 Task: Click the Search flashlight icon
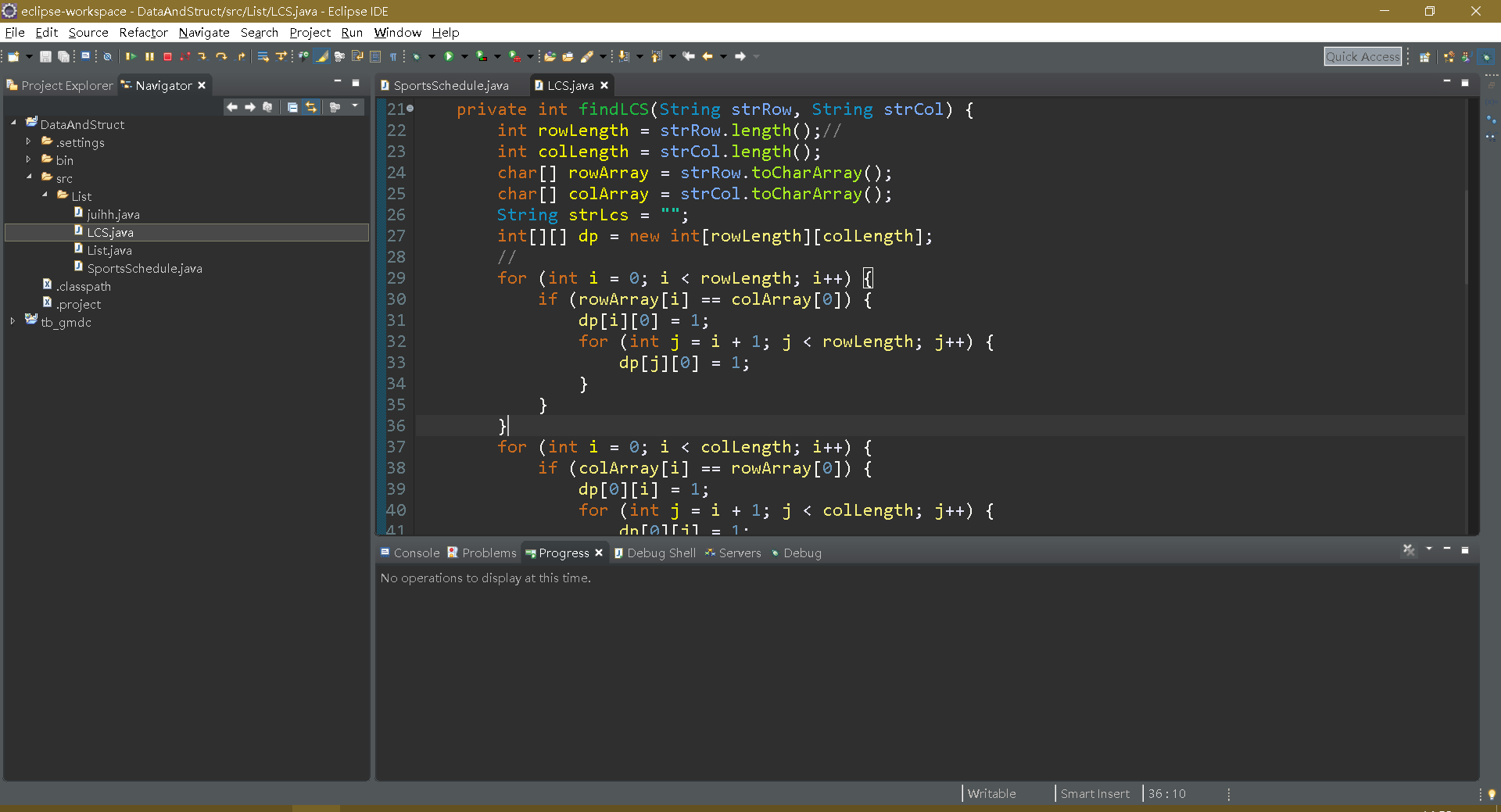(x=587, y=56)
